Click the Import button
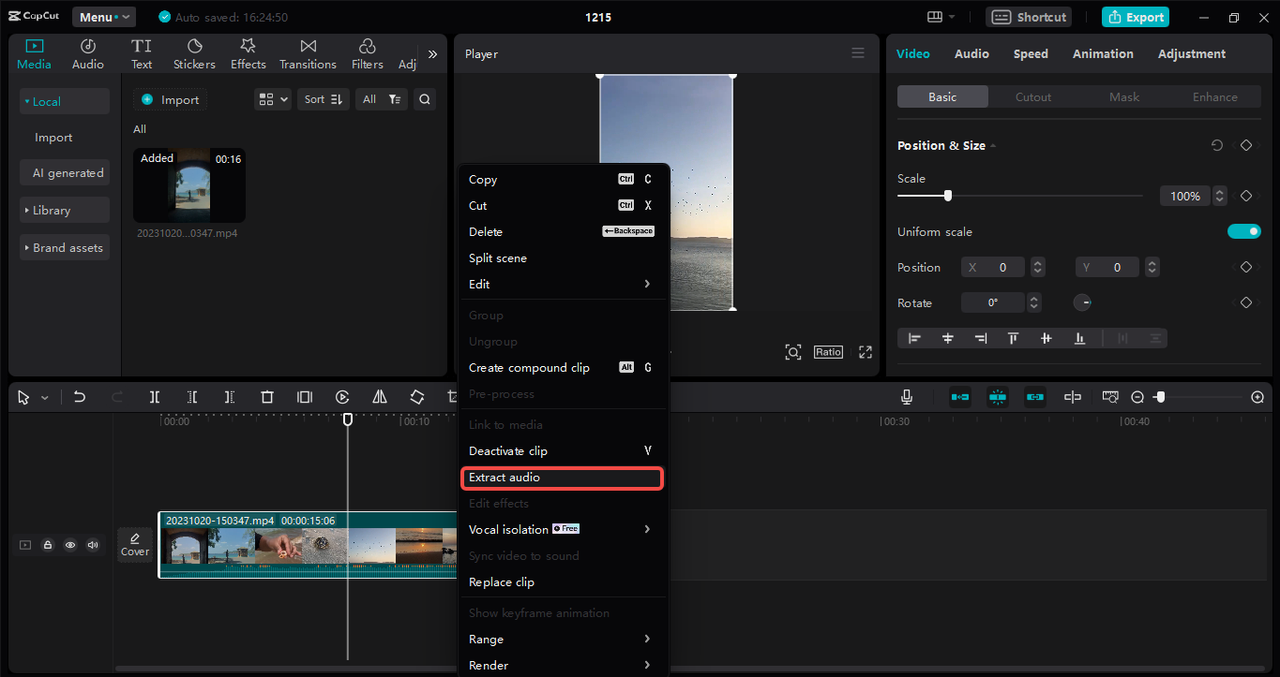The height and width of the screenshot is (677, 1280). pos(171,99)
